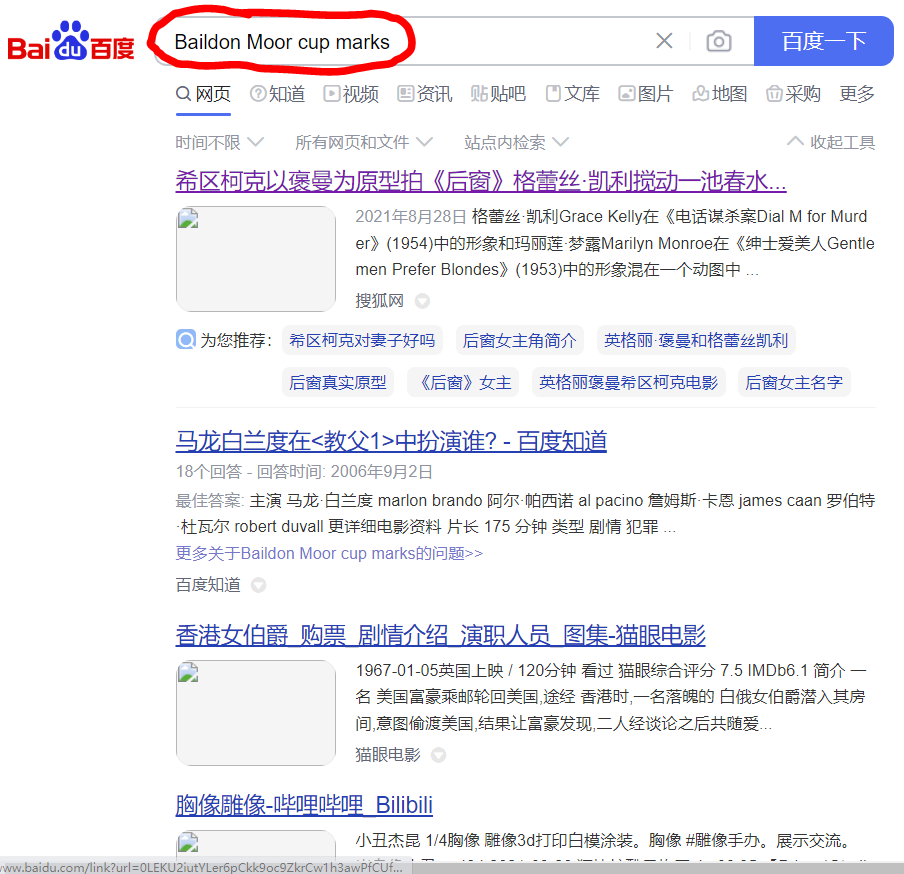This screenshot has height=874, width=904.
Task: Click the 百度一下 search button
Action: 823,41
